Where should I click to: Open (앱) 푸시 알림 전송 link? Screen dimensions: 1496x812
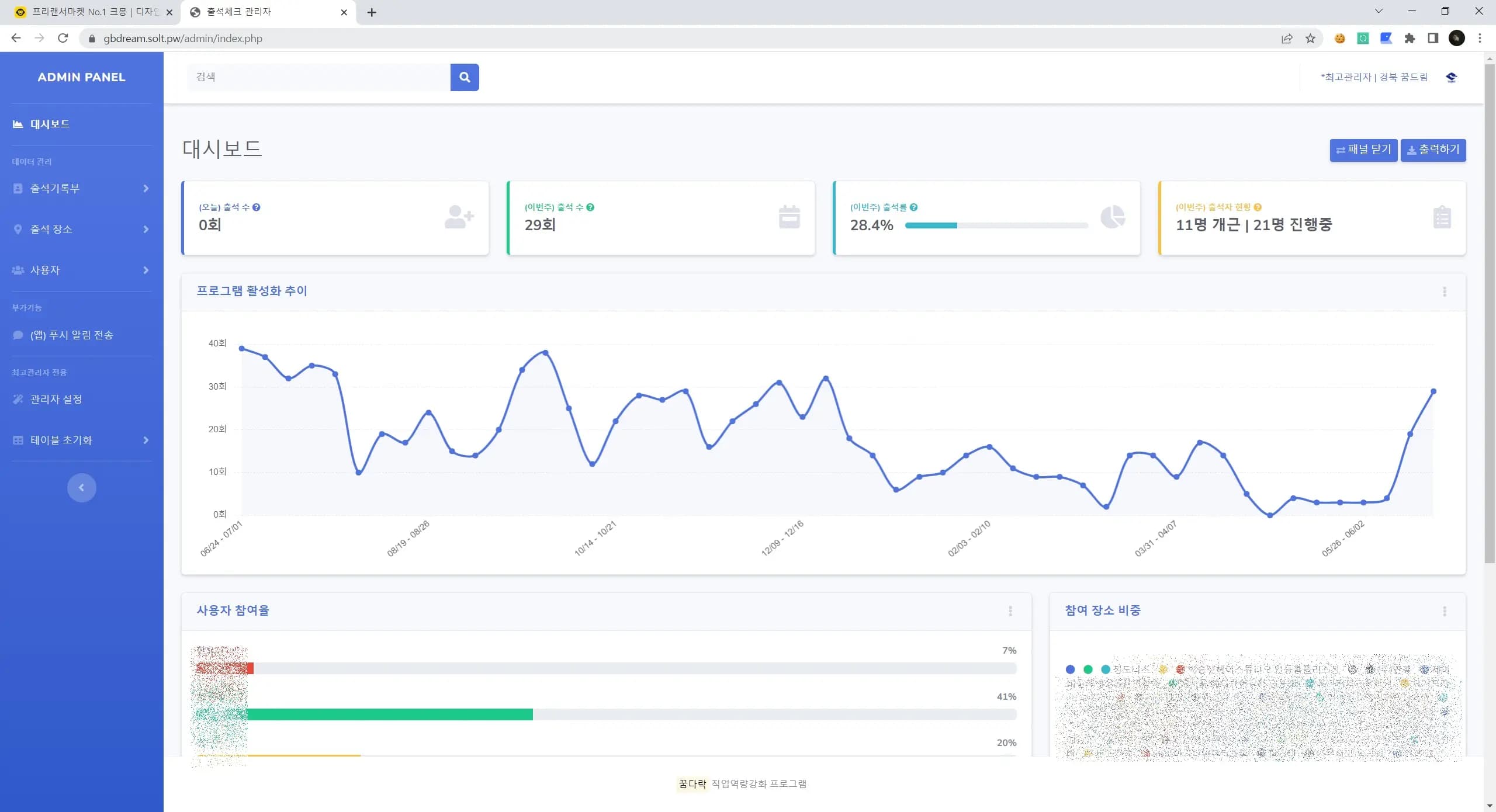[x=71, y=335]
